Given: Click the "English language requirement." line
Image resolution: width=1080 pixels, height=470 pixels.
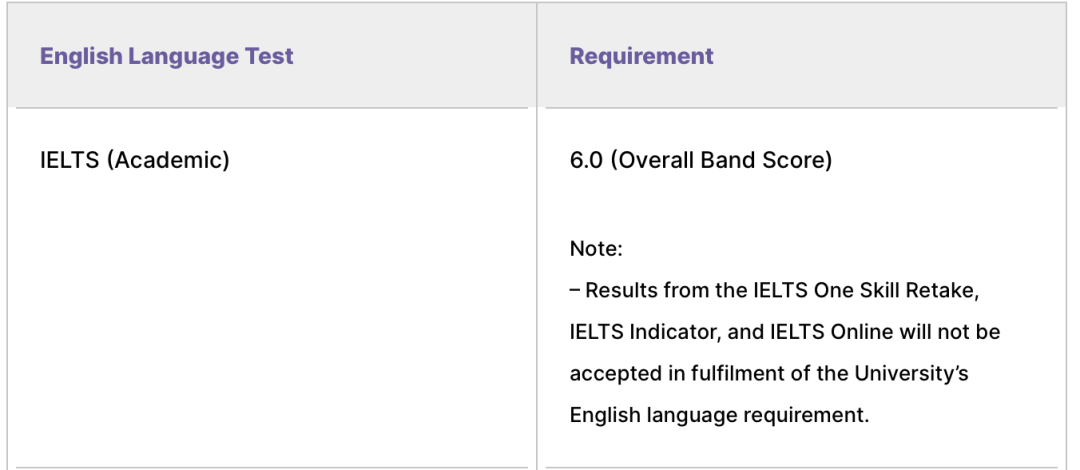Looking at the screenshot, I should (719, 415).
